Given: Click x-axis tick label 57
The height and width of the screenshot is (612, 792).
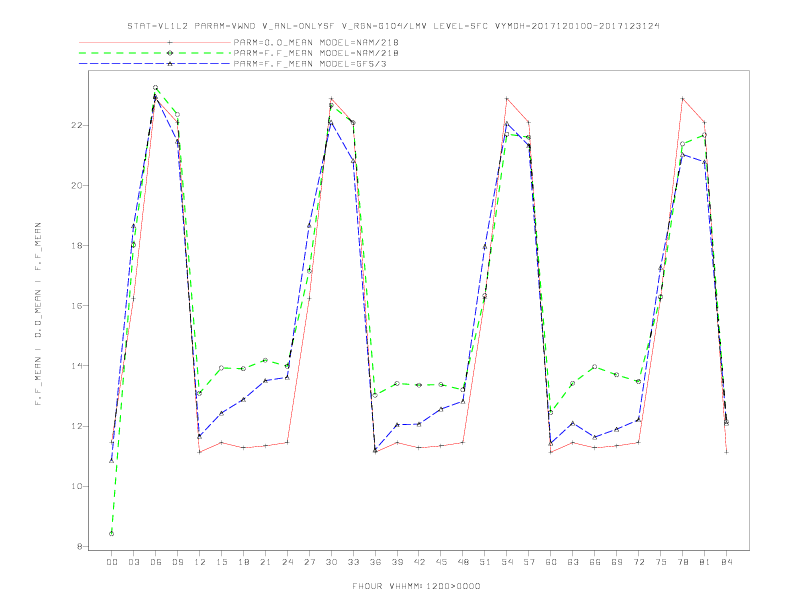Looking at the screenshot, I should coord(529,562).
